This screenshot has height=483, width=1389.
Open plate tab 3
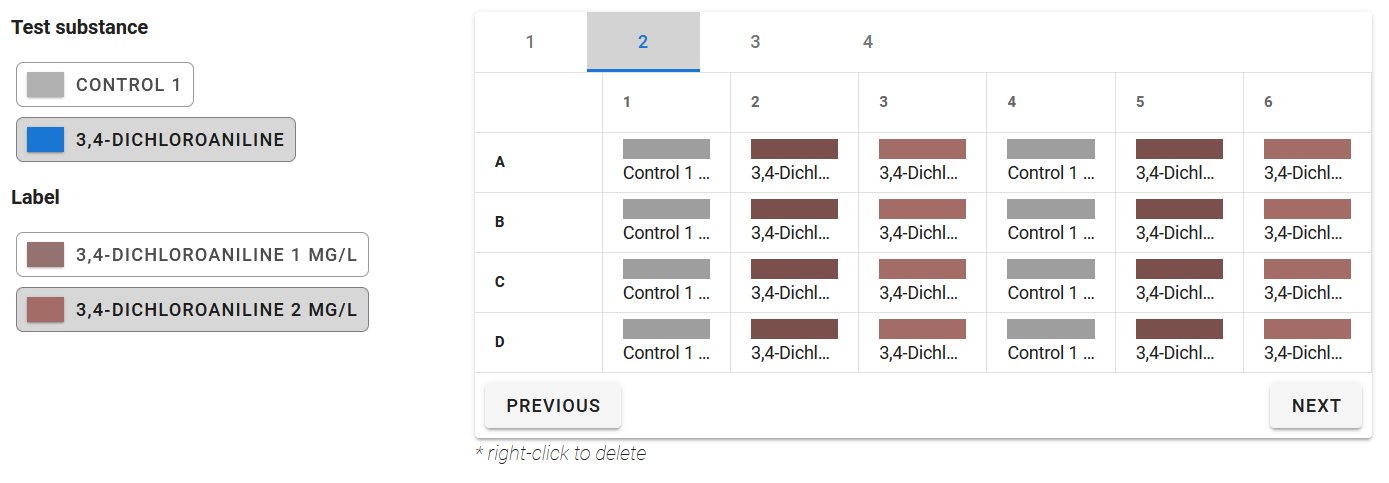(x=755, y=42)
